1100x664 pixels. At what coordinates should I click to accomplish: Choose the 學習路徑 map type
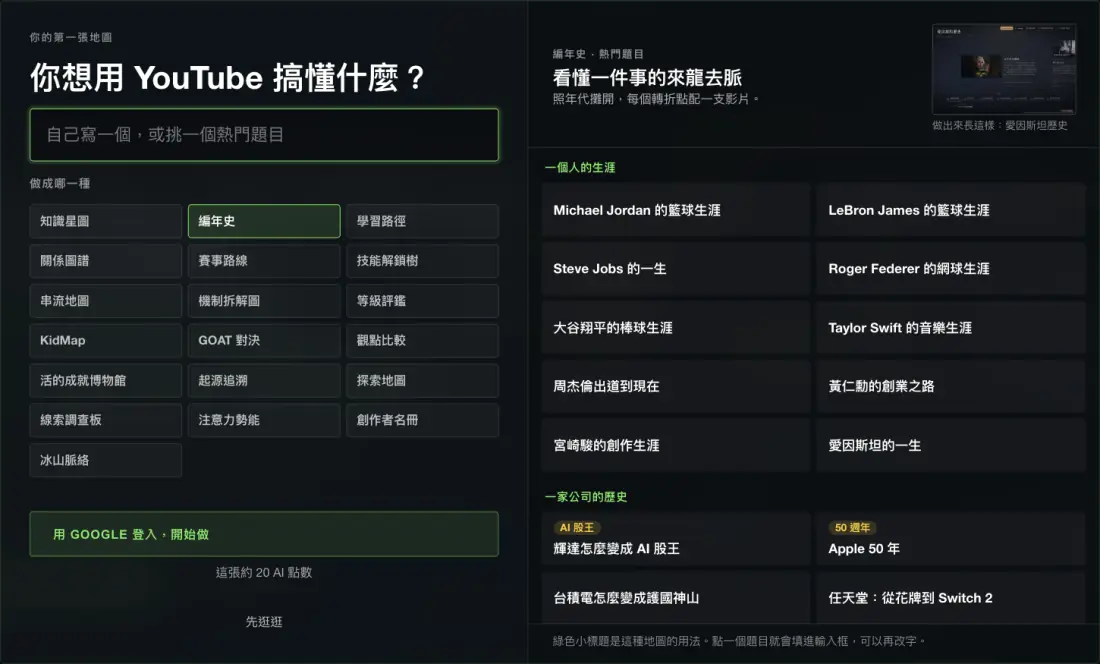pyautogui.click(x=422, y=221)
